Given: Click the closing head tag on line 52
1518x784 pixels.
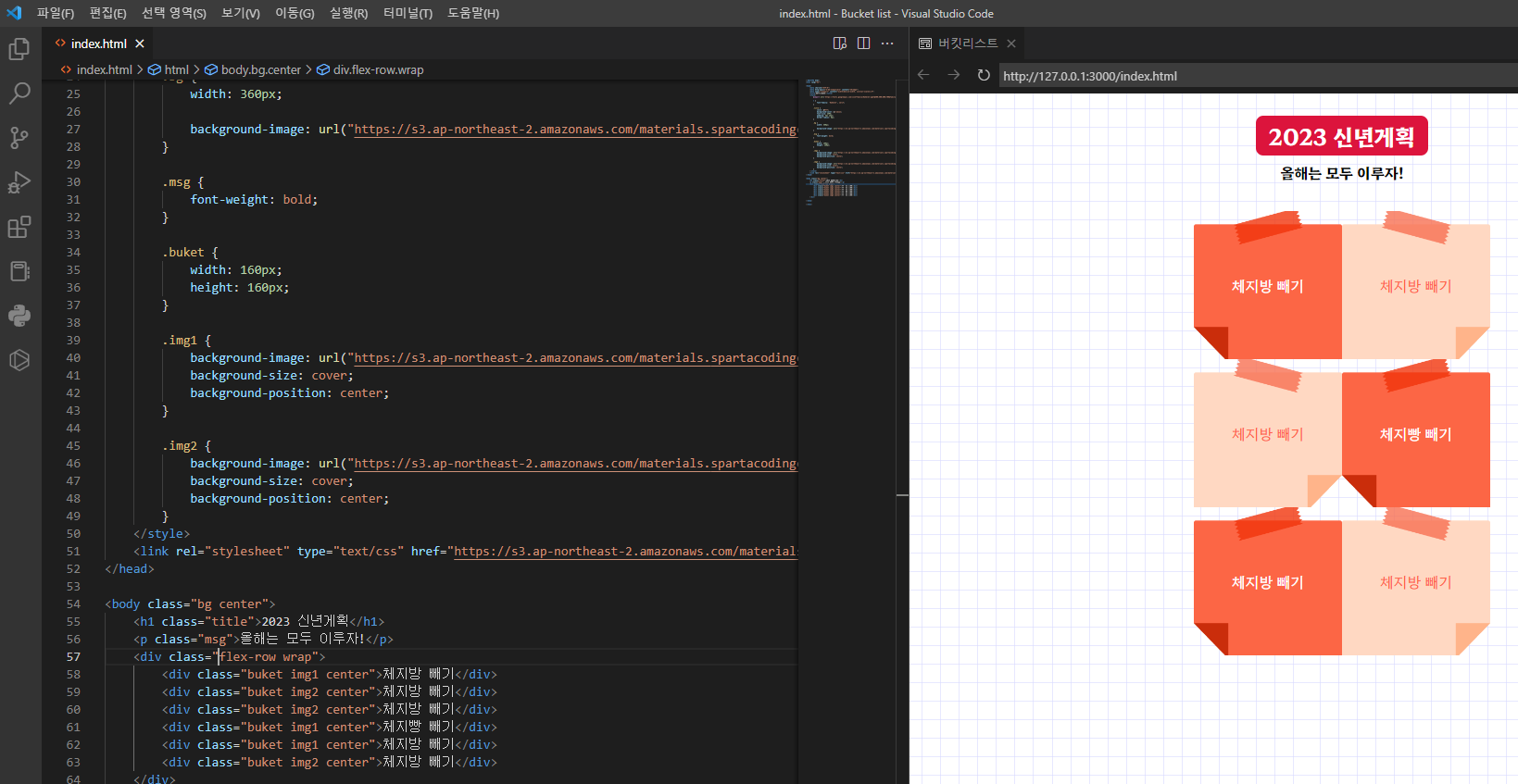Looking at the screenshot, I should pyautogui.click(x=130, y=569).
